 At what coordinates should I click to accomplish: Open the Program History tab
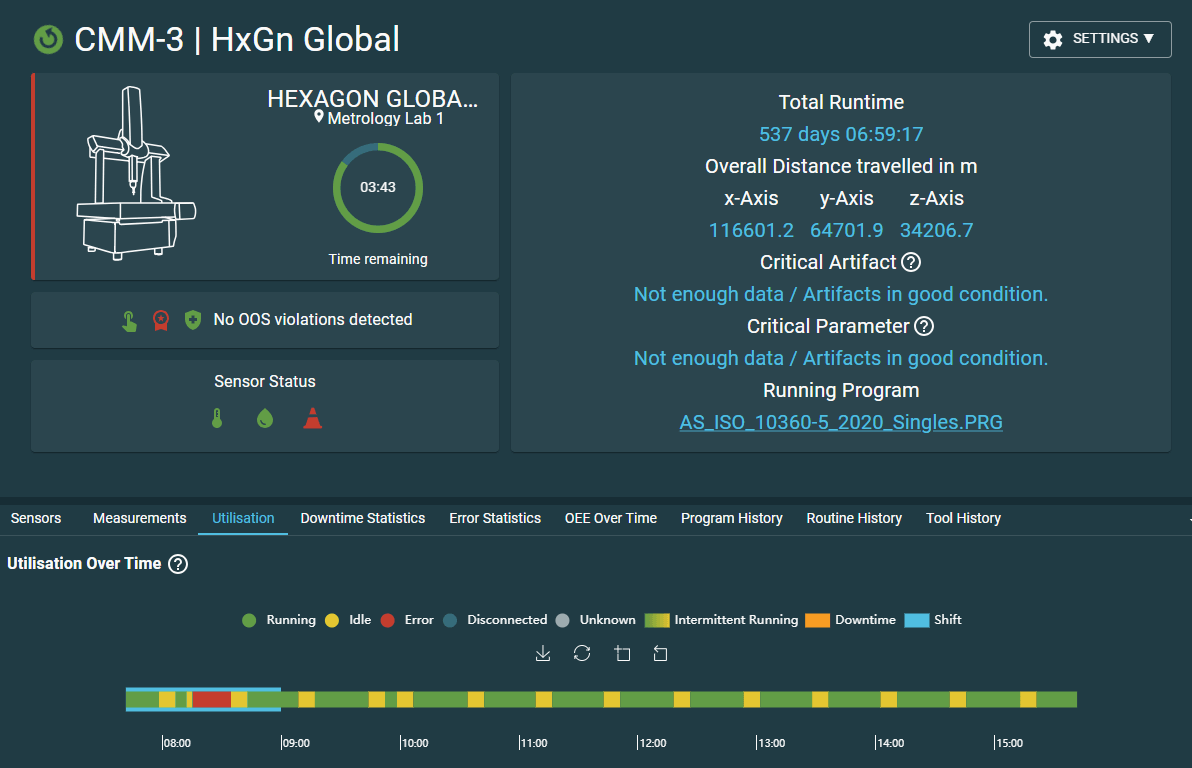731,518
